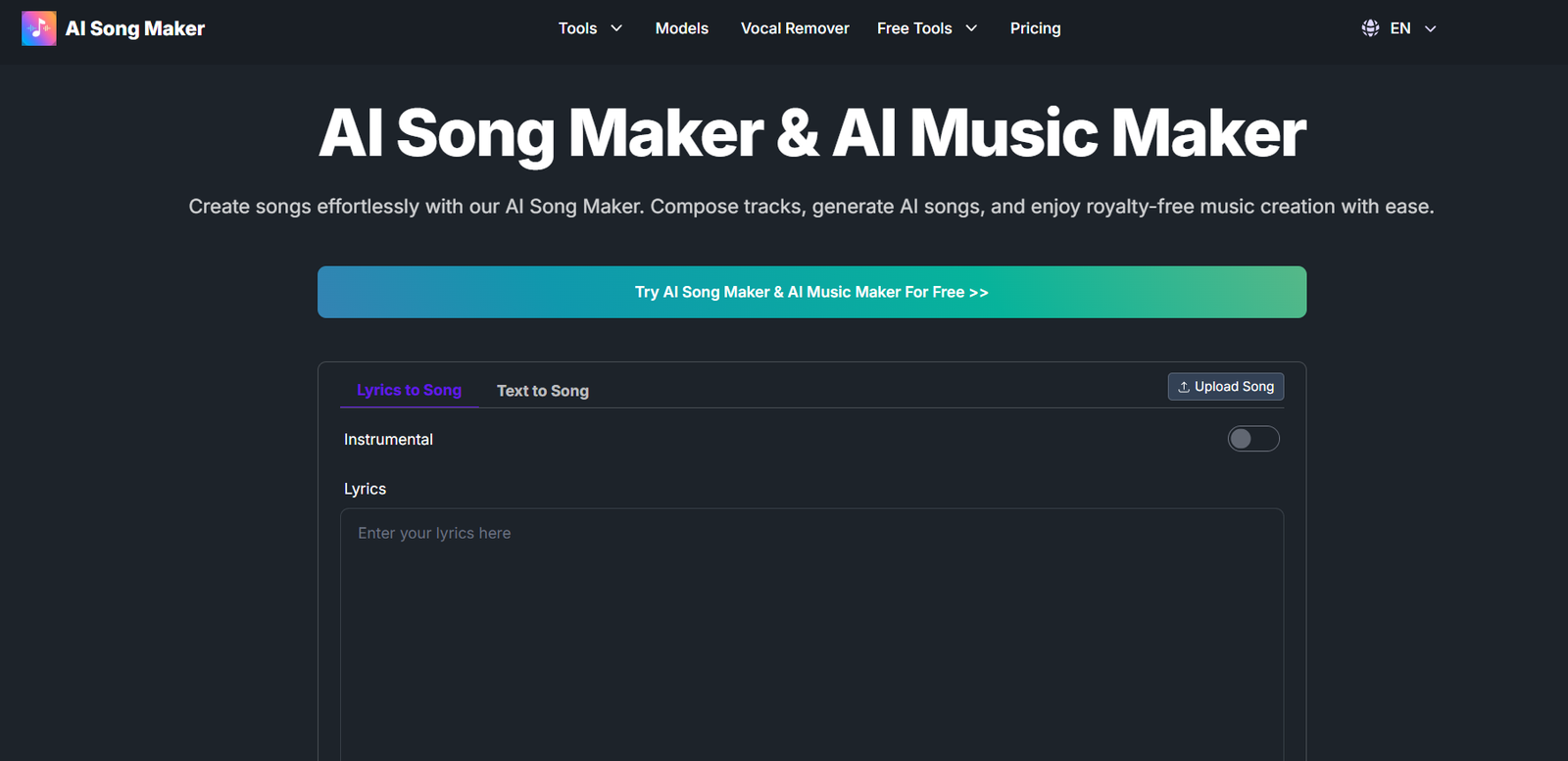Viewport: 1568px width, 761px height.
Task: Enable the Instrumental toggle switch
Action: coord(1252,439)
